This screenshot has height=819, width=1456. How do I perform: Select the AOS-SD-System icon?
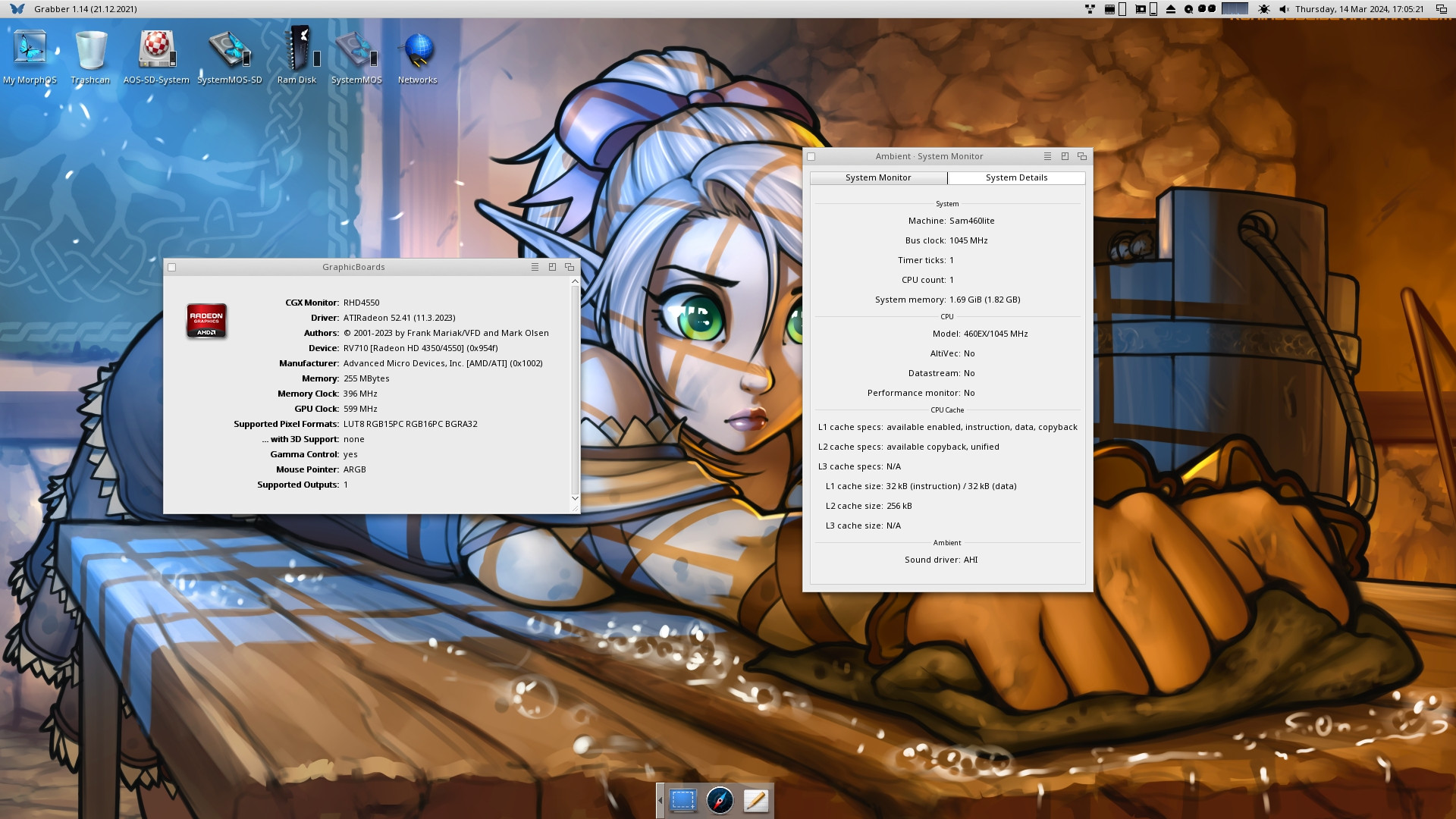[156, 54]
